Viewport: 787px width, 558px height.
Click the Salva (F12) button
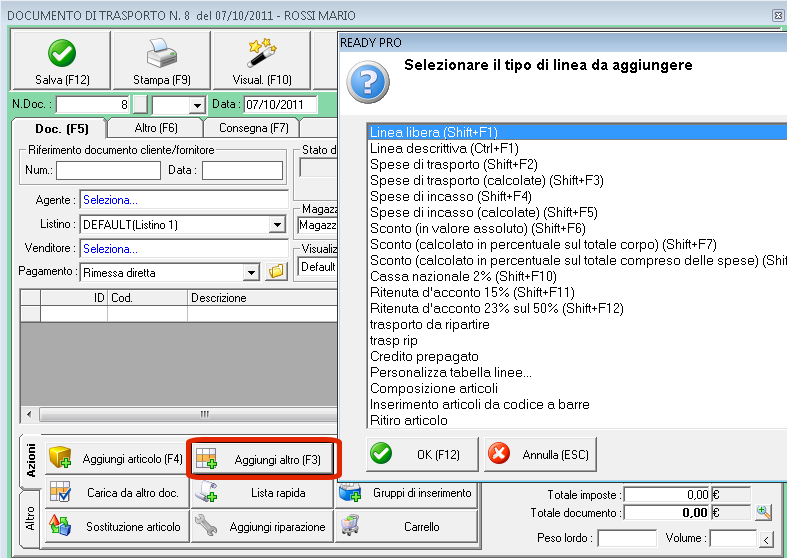pos(61,60)
